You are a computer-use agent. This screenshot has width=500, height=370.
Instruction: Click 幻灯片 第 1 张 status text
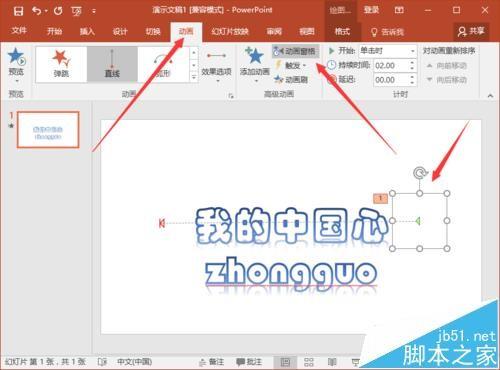point(45,362)
